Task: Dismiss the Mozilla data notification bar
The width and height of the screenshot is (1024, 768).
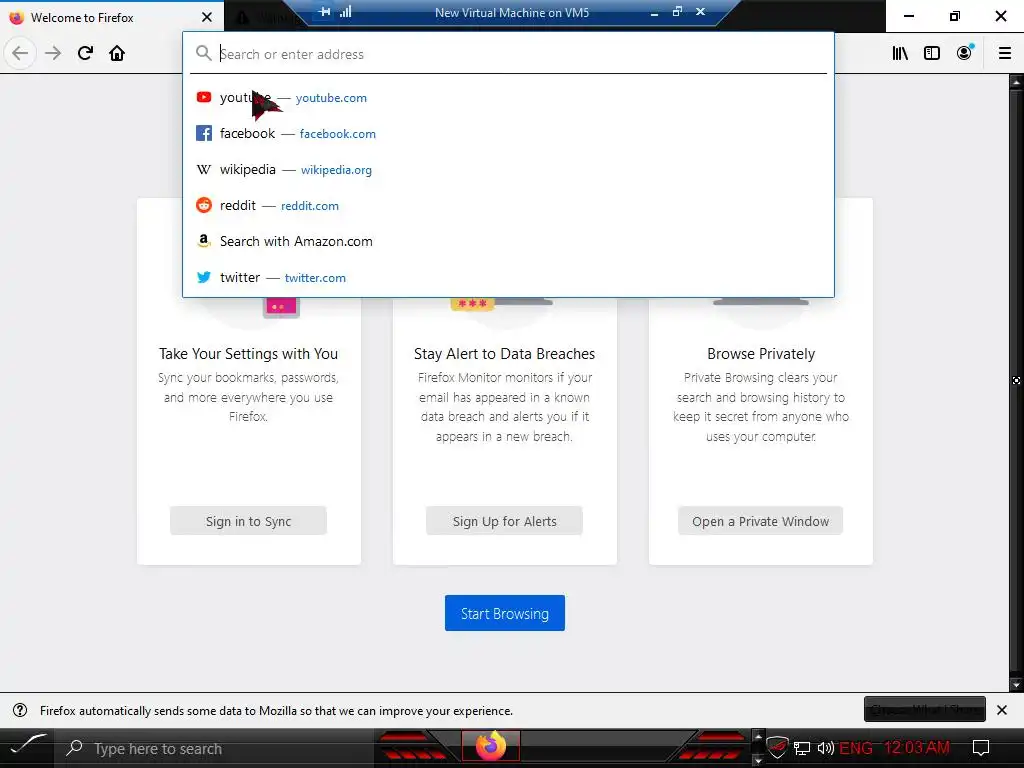Action: tap(1002, 710)
